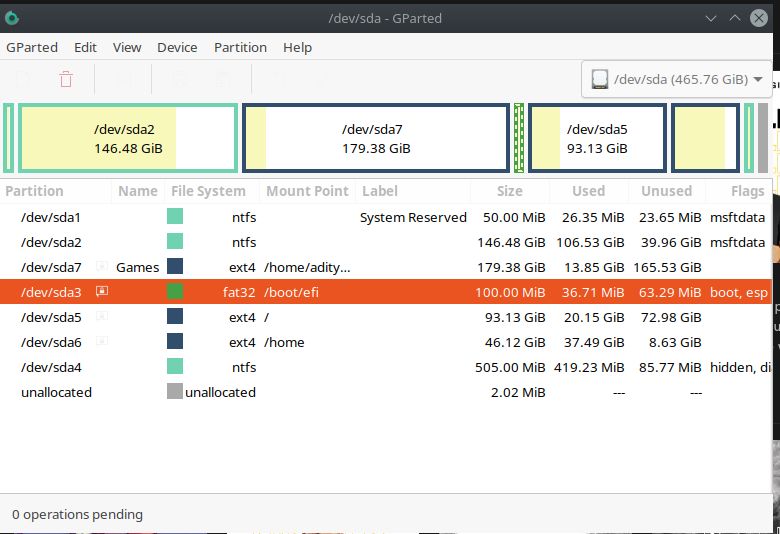Select /dev/sda7 block in the disk map
The image size is (780, 534).
(x=376, y=138)
